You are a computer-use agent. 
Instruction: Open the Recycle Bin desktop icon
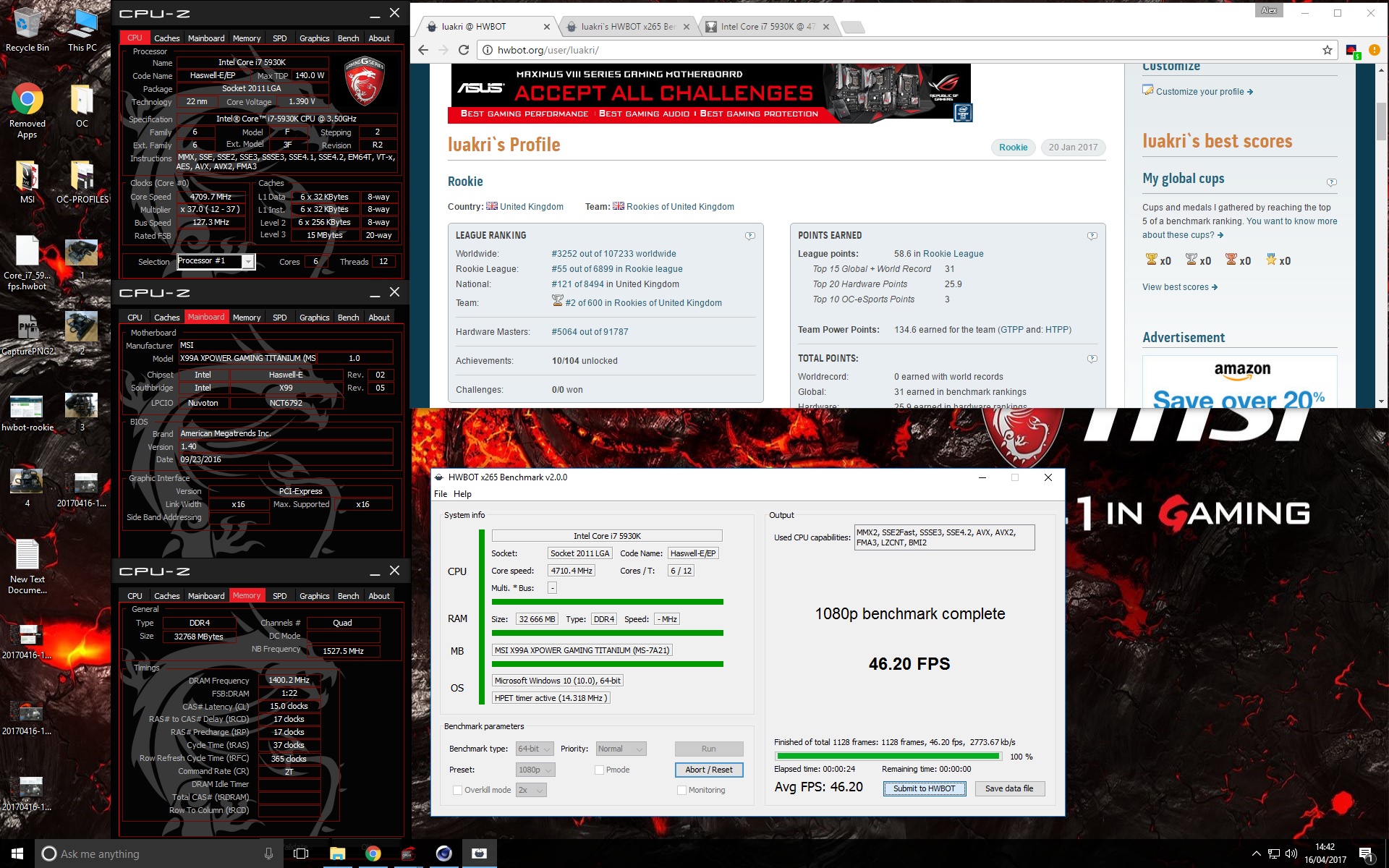tap(27, 29)
